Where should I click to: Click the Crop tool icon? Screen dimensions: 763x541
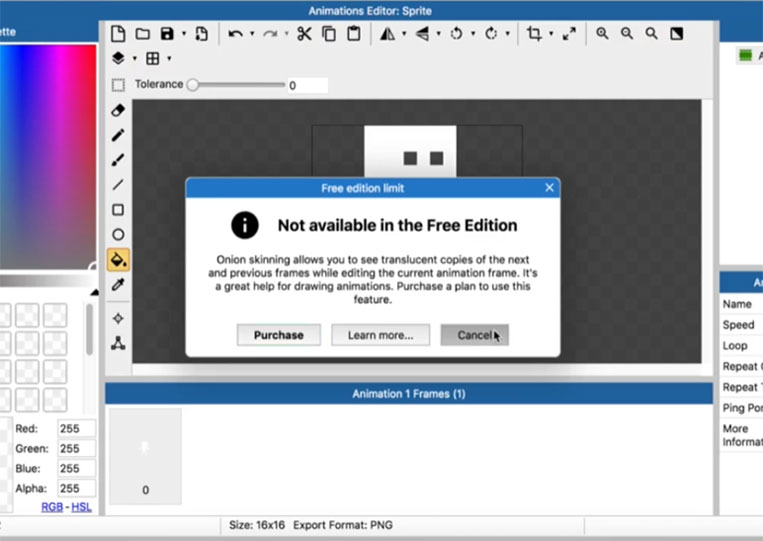(x=534, y=34)
